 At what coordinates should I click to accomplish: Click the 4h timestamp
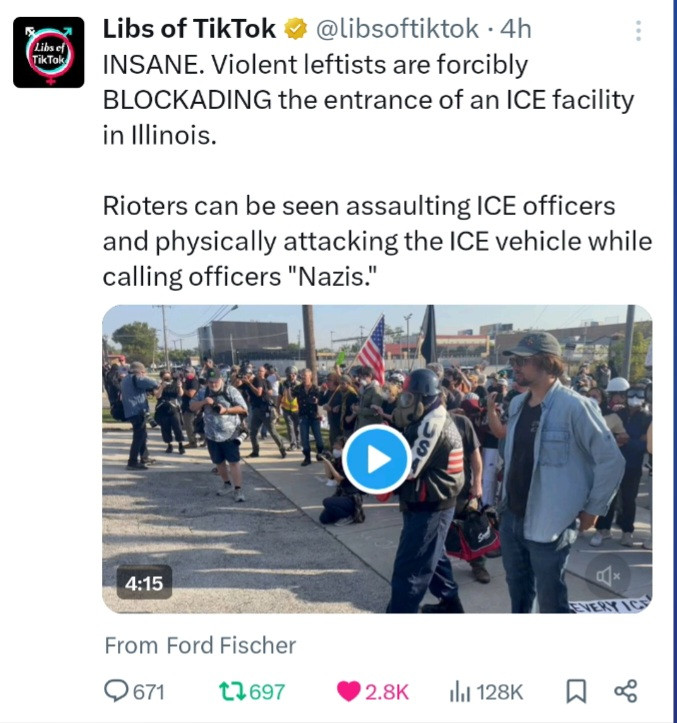(x=515, y=30)
